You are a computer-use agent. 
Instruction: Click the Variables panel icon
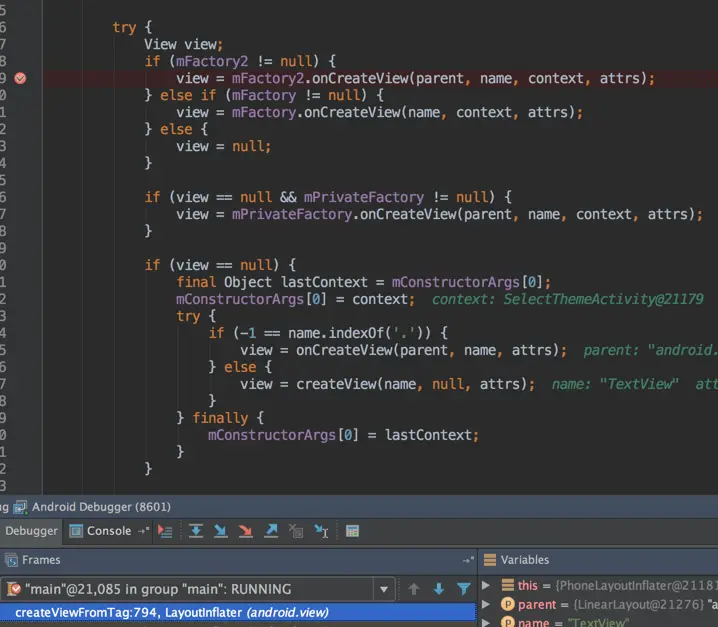(x=490, y=560)
